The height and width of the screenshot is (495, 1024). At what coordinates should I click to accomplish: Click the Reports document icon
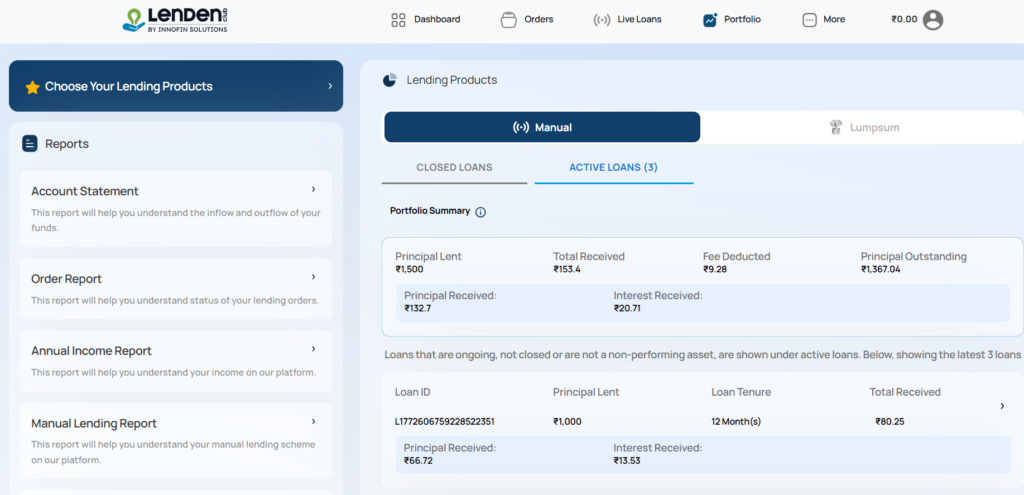[x=29, y=144]
